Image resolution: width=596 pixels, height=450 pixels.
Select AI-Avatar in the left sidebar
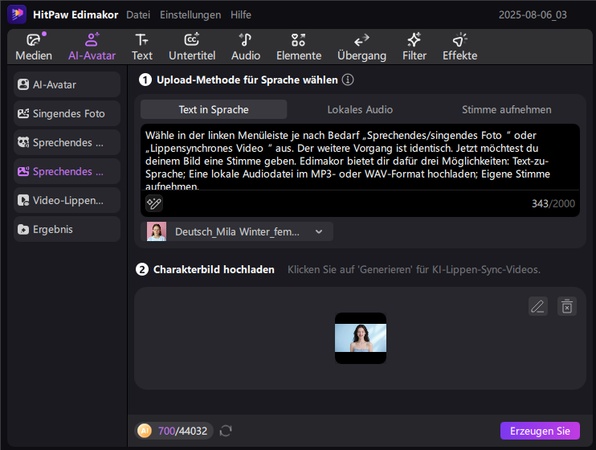tap(67, 84)
